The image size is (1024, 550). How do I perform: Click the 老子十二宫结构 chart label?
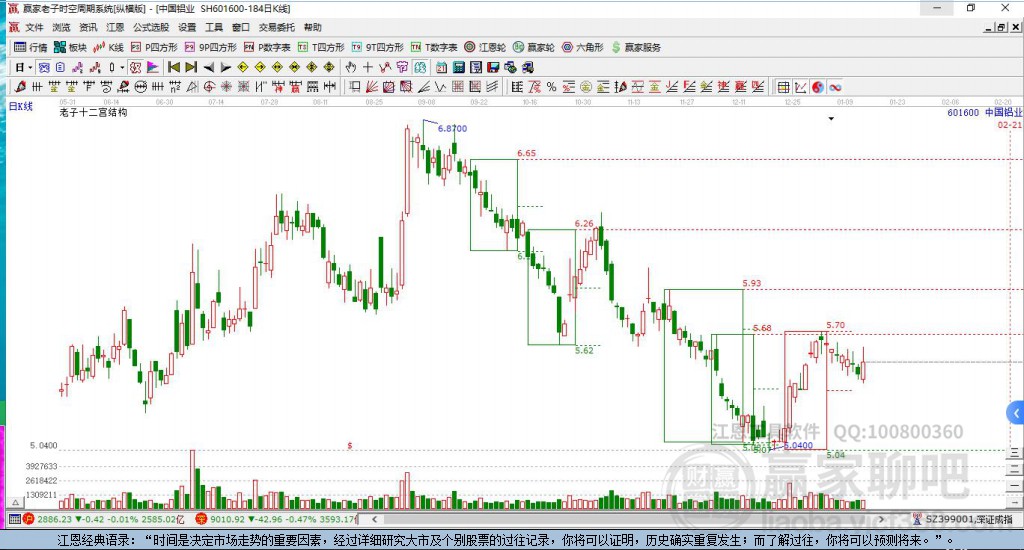(x=93, y=112)
